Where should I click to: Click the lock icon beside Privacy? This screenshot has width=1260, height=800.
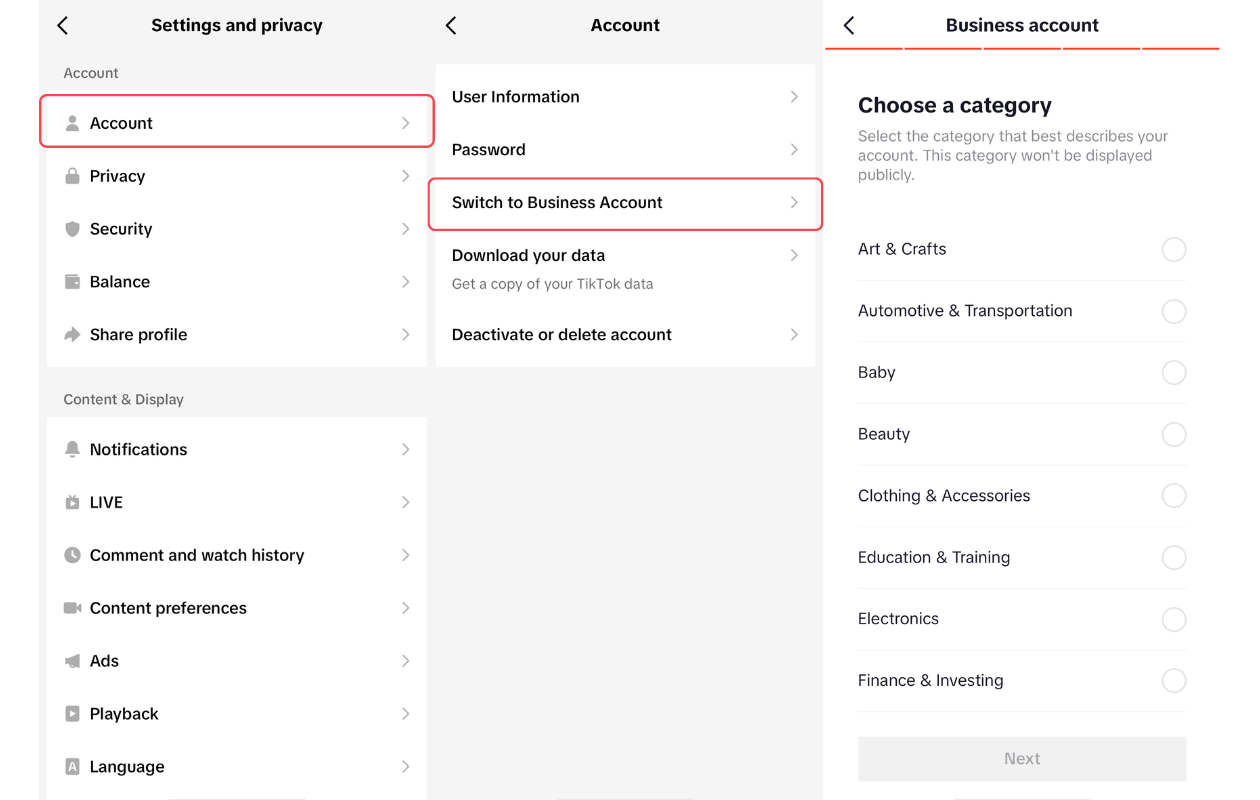pos(72,176)
